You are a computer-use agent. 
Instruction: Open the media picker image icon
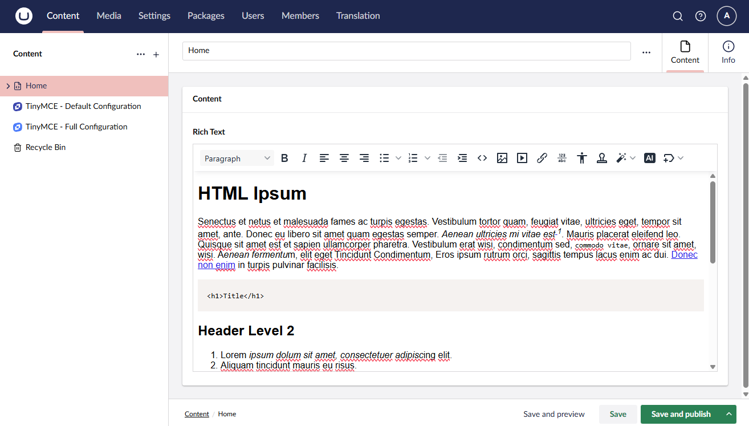coord(502,158)
